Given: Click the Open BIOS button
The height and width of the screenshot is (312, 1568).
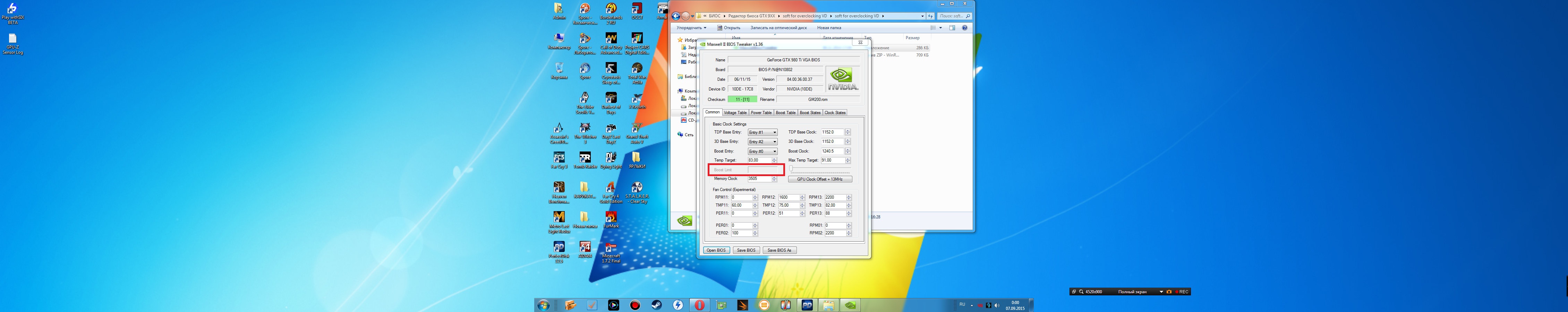Looking at the screenshot, I should (716, 250).
